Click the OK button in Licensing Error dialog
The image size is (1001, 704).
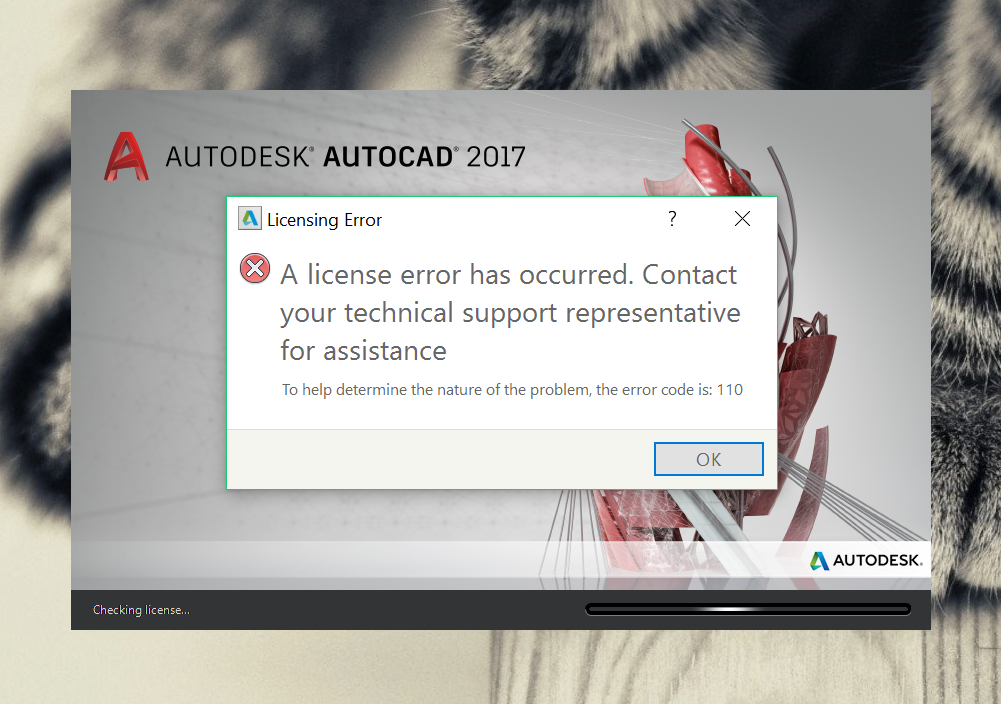709,459
